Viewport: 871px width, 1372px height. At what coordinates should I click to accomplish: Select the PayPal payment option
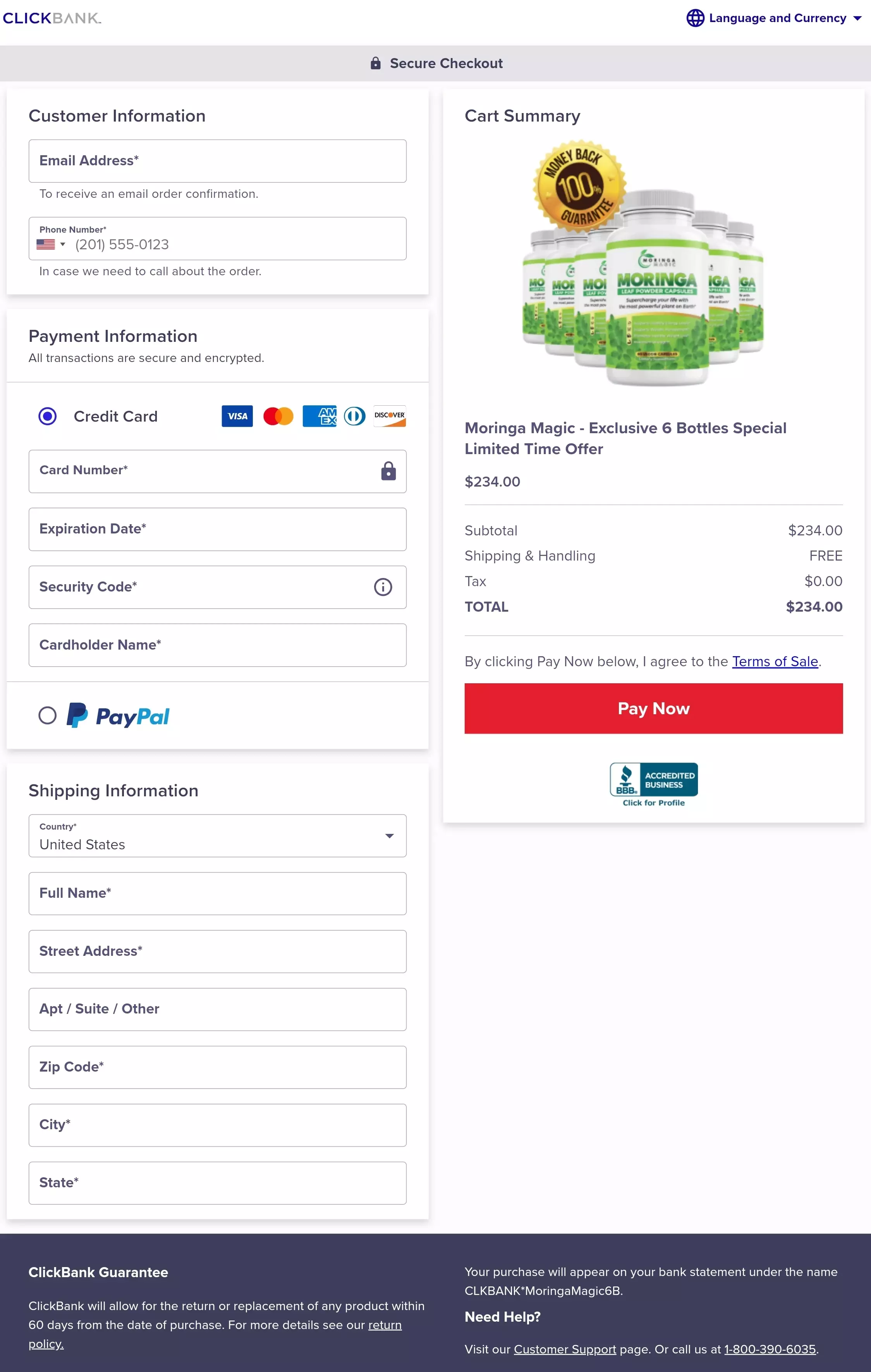click(x=48, y=716)
